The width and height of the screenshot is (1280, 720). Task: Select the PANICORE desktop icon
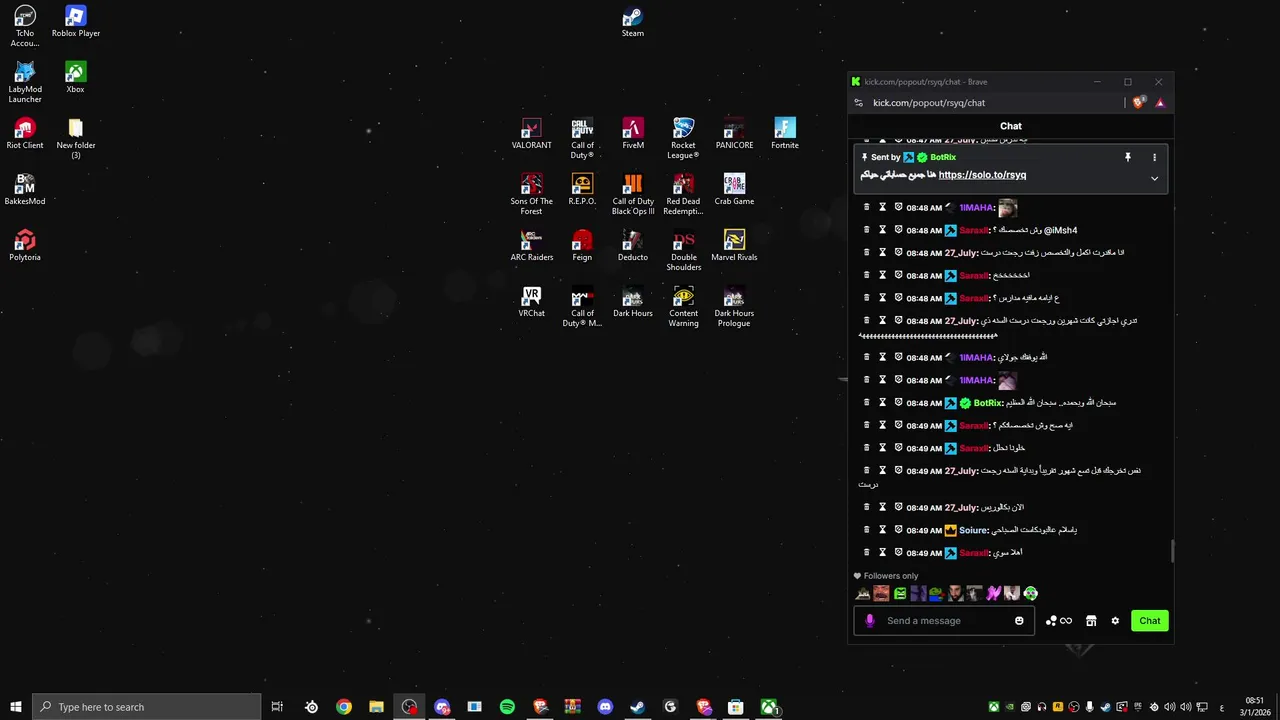tap(734, 134)
